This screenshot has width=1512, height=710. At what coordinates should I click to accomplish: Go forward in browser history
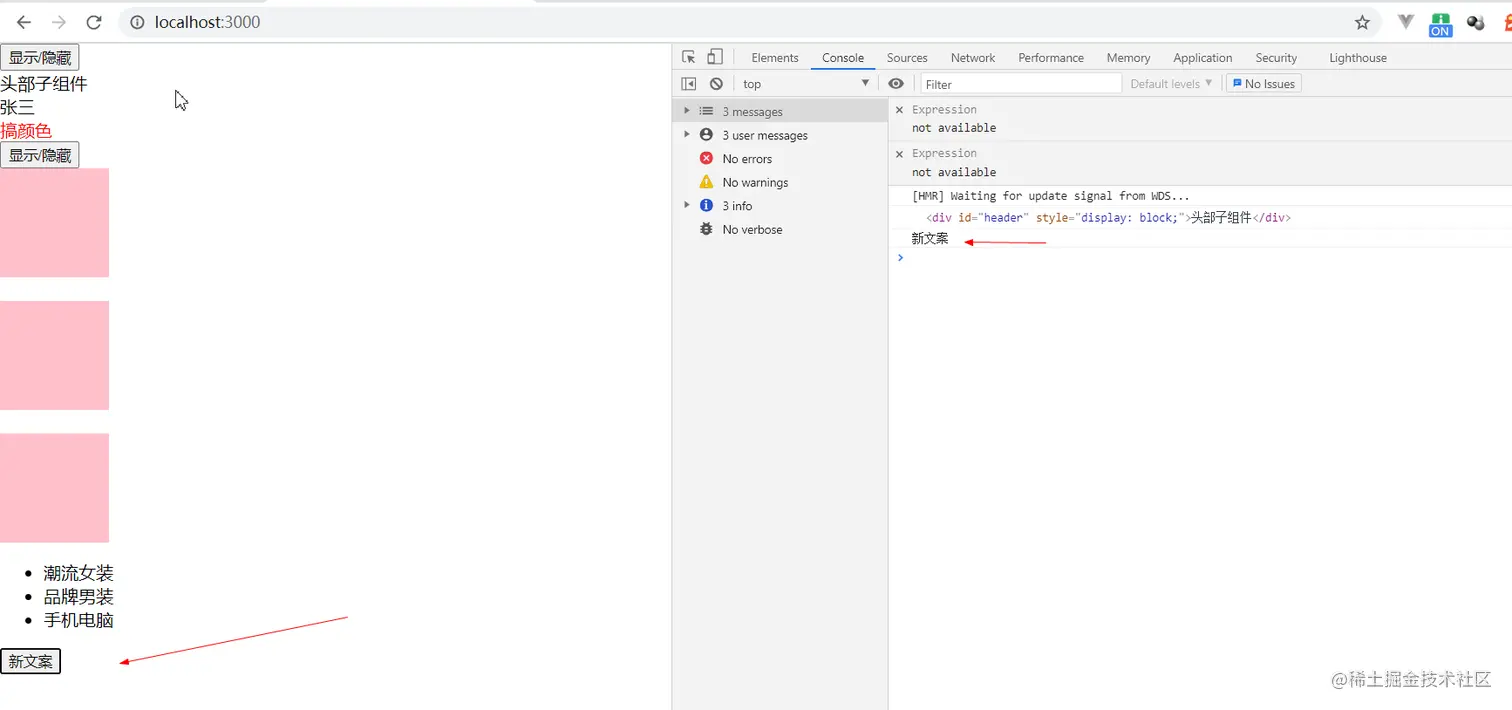59,22
